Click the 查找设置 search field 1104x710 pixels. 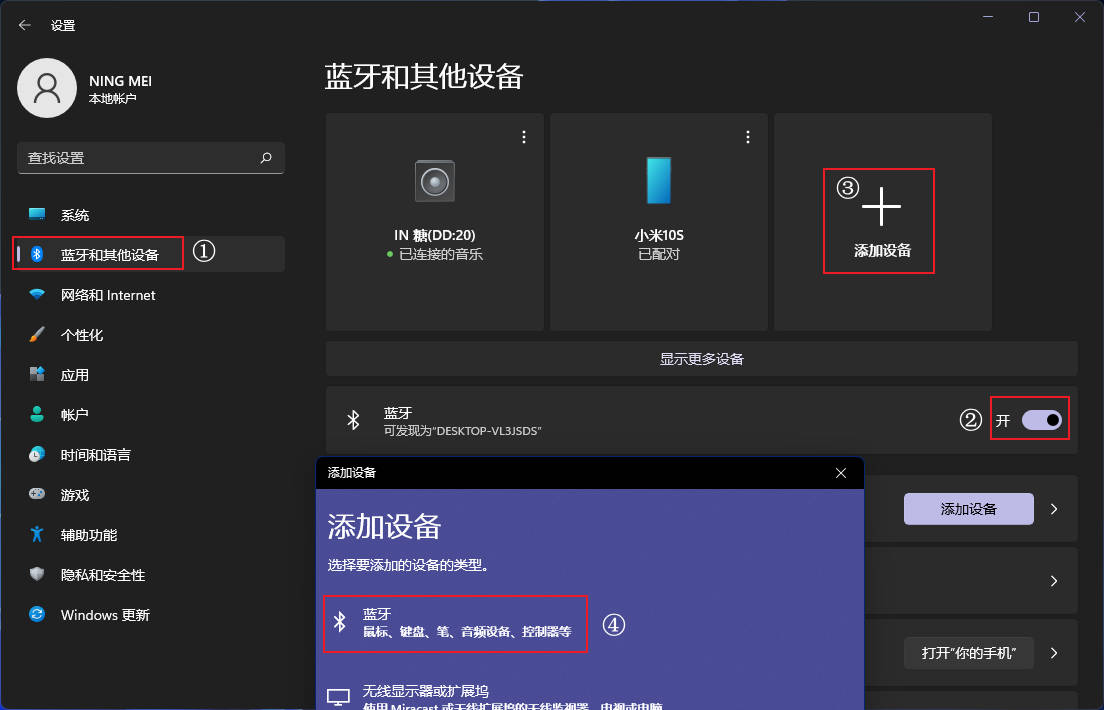pyautogui.click(x=150, y=158)
